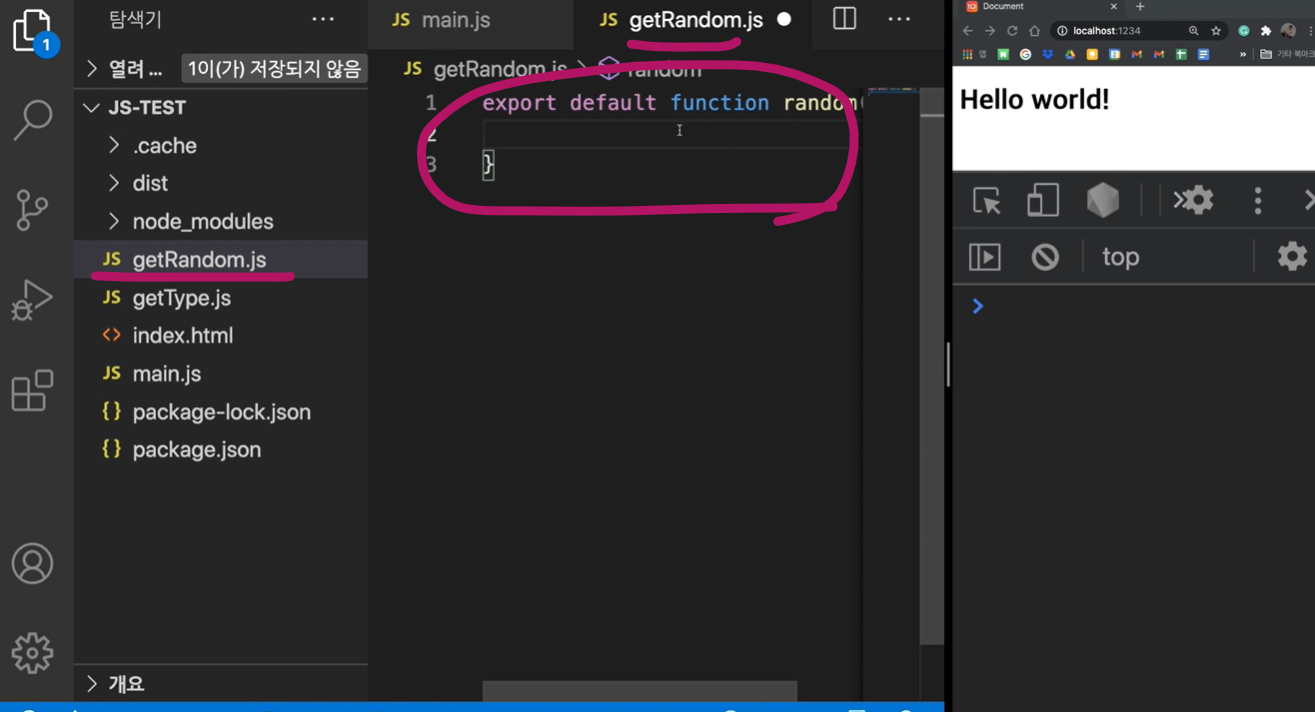
Task: Go to Chrome home page
Action: 1034,31
